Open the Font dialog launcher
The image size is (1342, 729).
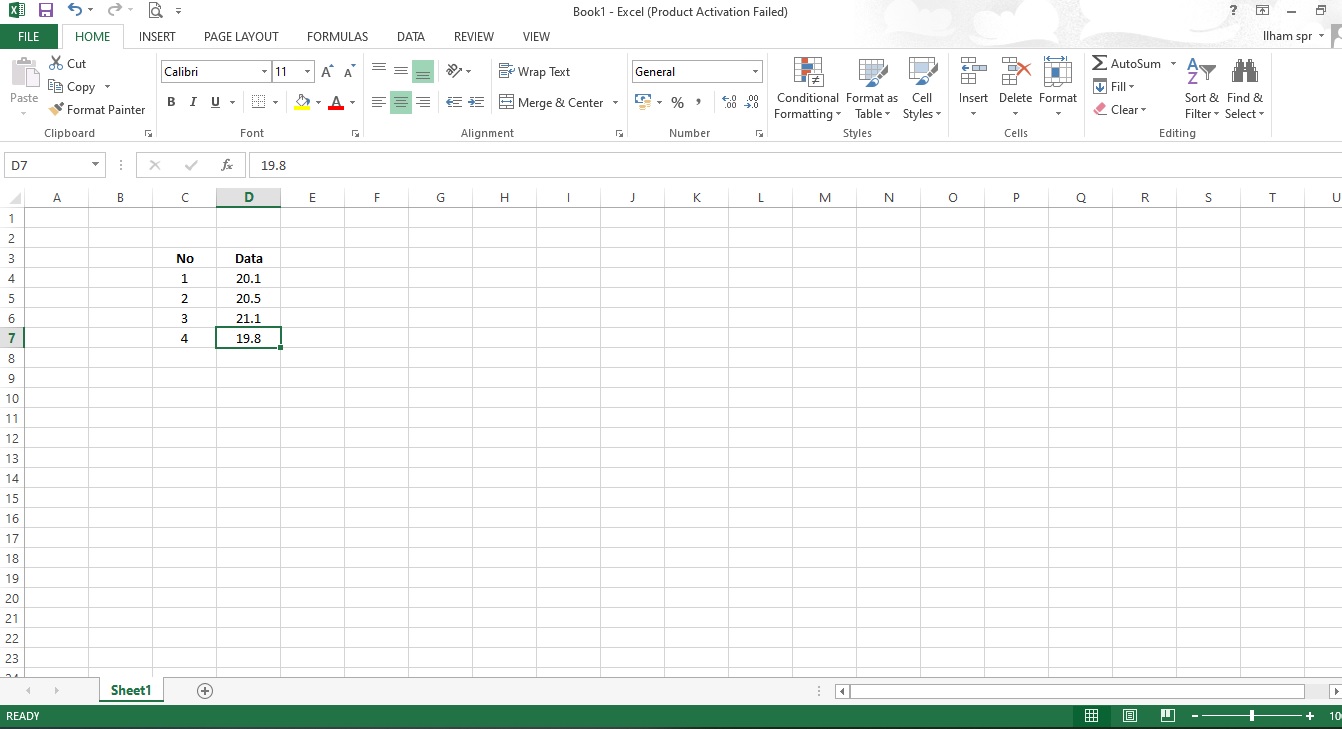point(354,133)
